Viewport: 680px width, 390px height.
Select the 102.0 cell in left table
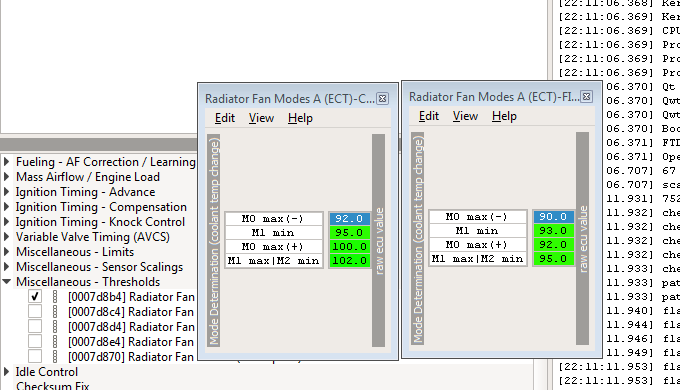tap(349, 260)
